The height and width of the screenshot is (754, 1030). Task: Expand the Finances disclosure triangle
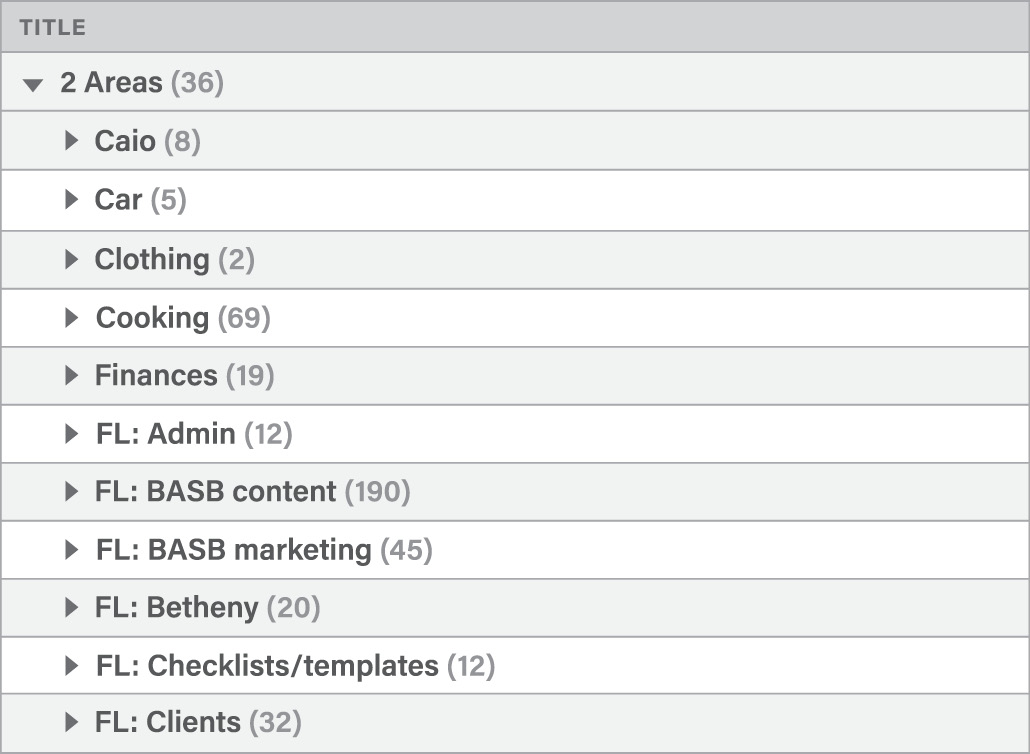coord(70,376)
